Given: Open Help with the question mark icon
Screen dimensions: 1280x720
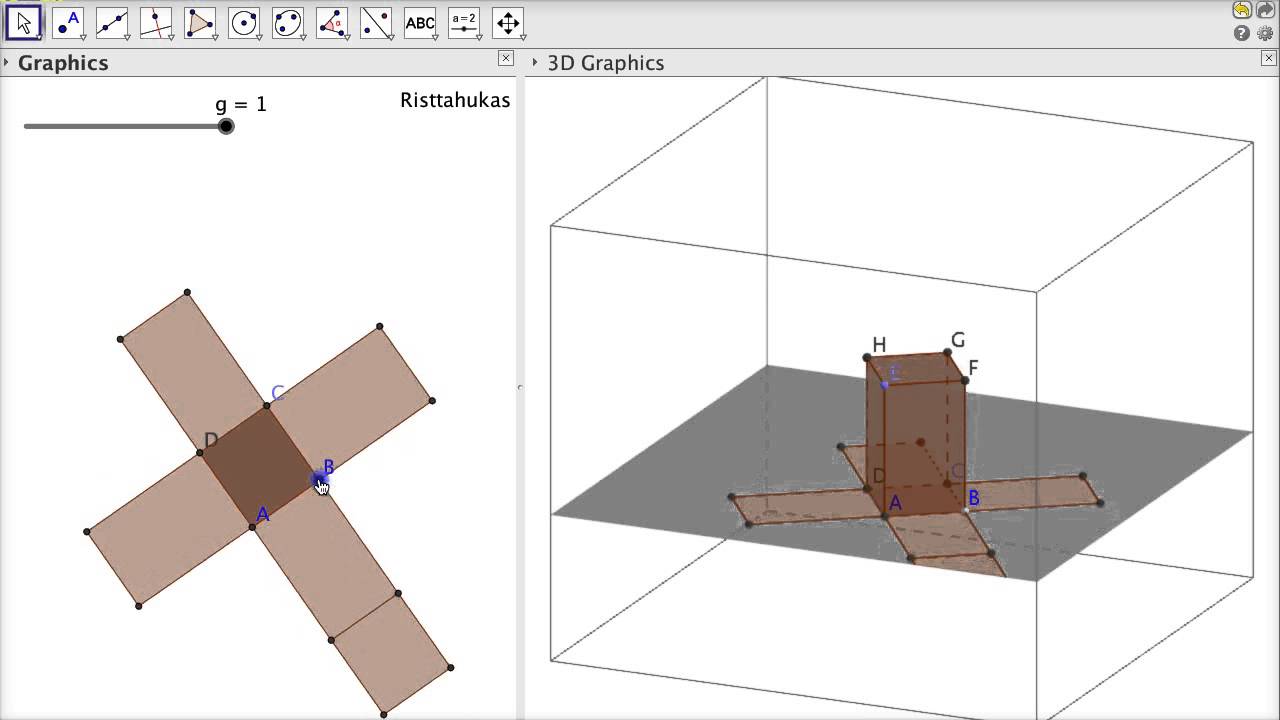Looking at the screenshot, I should [1242, 33].
